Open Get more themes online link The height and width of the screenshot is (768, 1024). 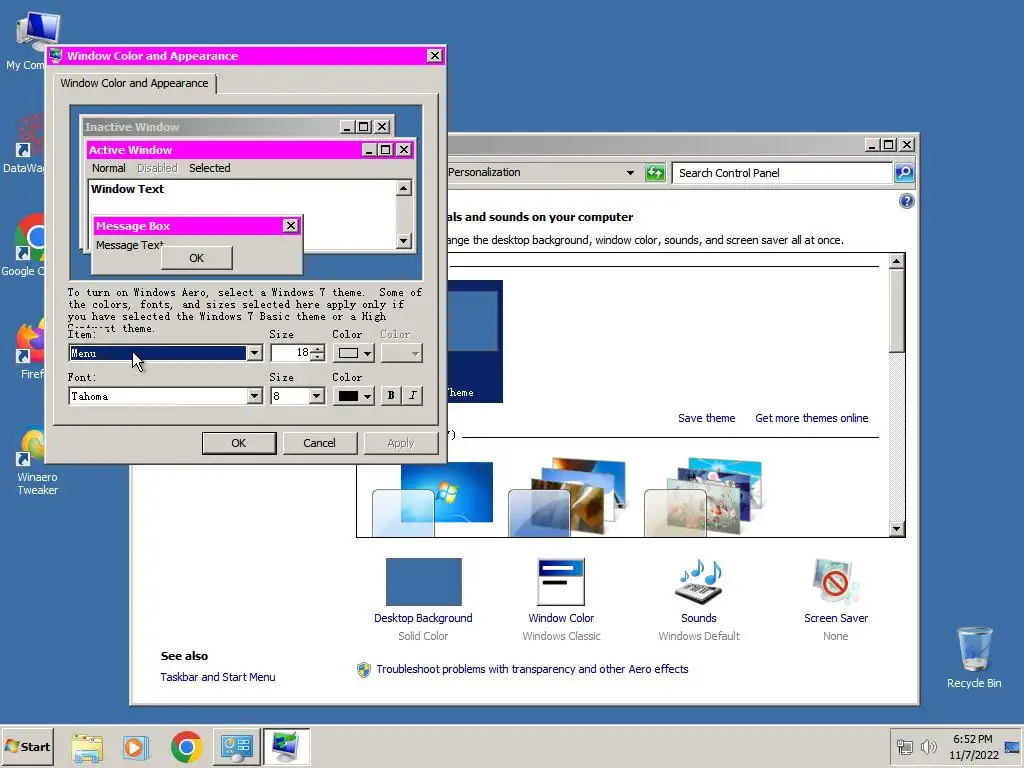coord(811,418)
